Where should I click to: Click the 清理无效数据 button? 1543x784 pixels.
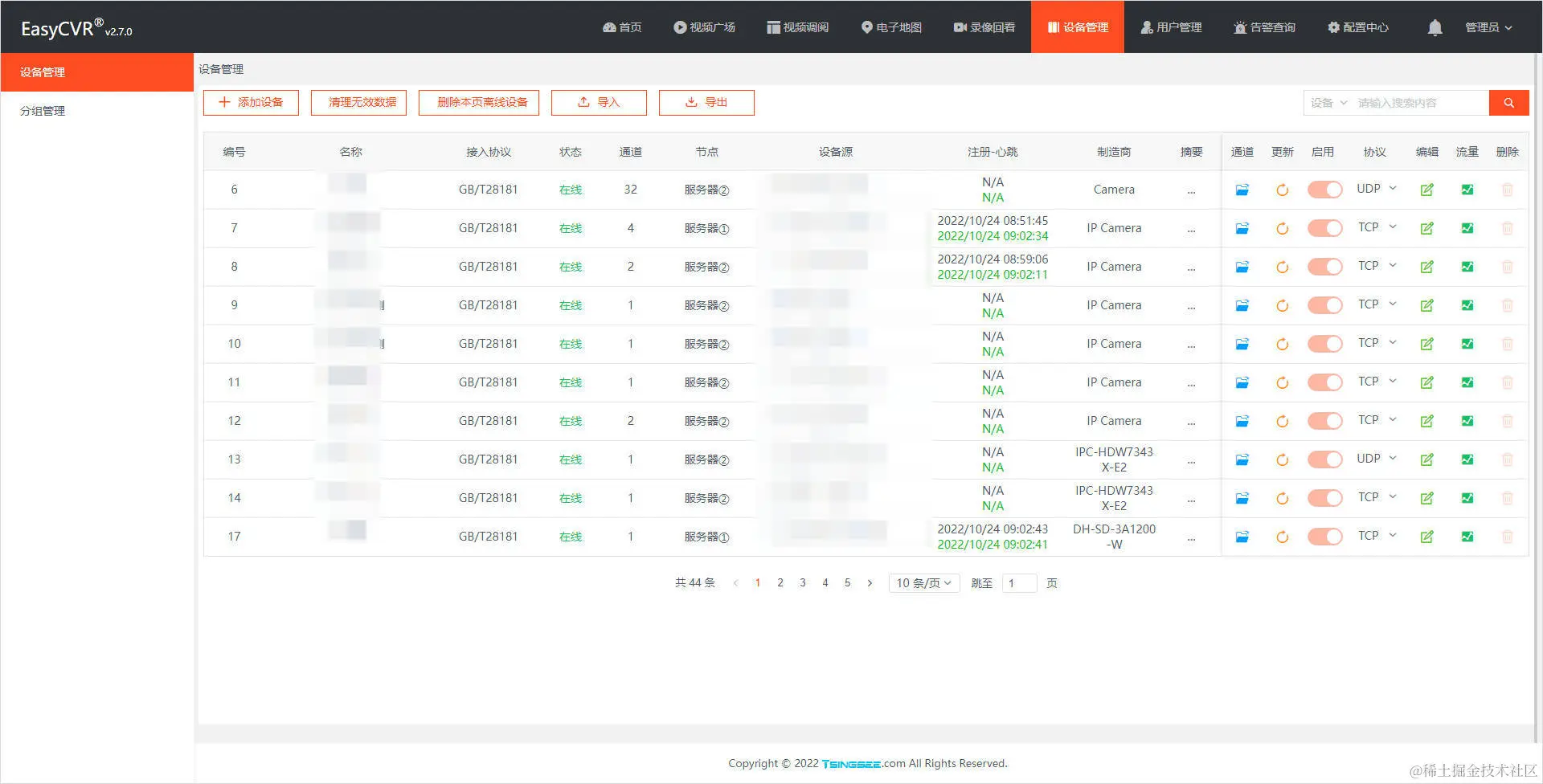pyautogui.click(x=358, y=103)
